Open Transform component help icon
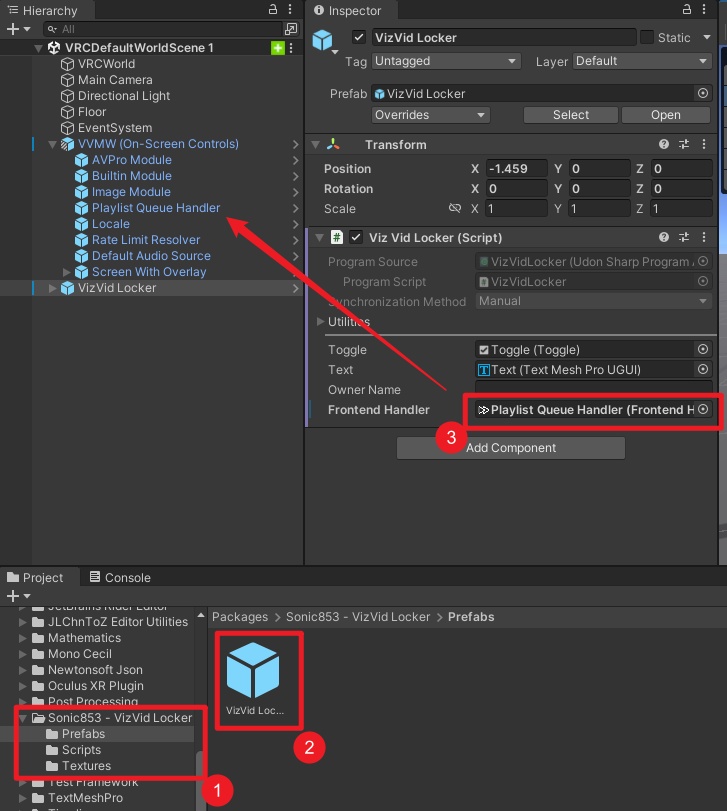Viewport: 727px width, 811px height. point(664,144)
